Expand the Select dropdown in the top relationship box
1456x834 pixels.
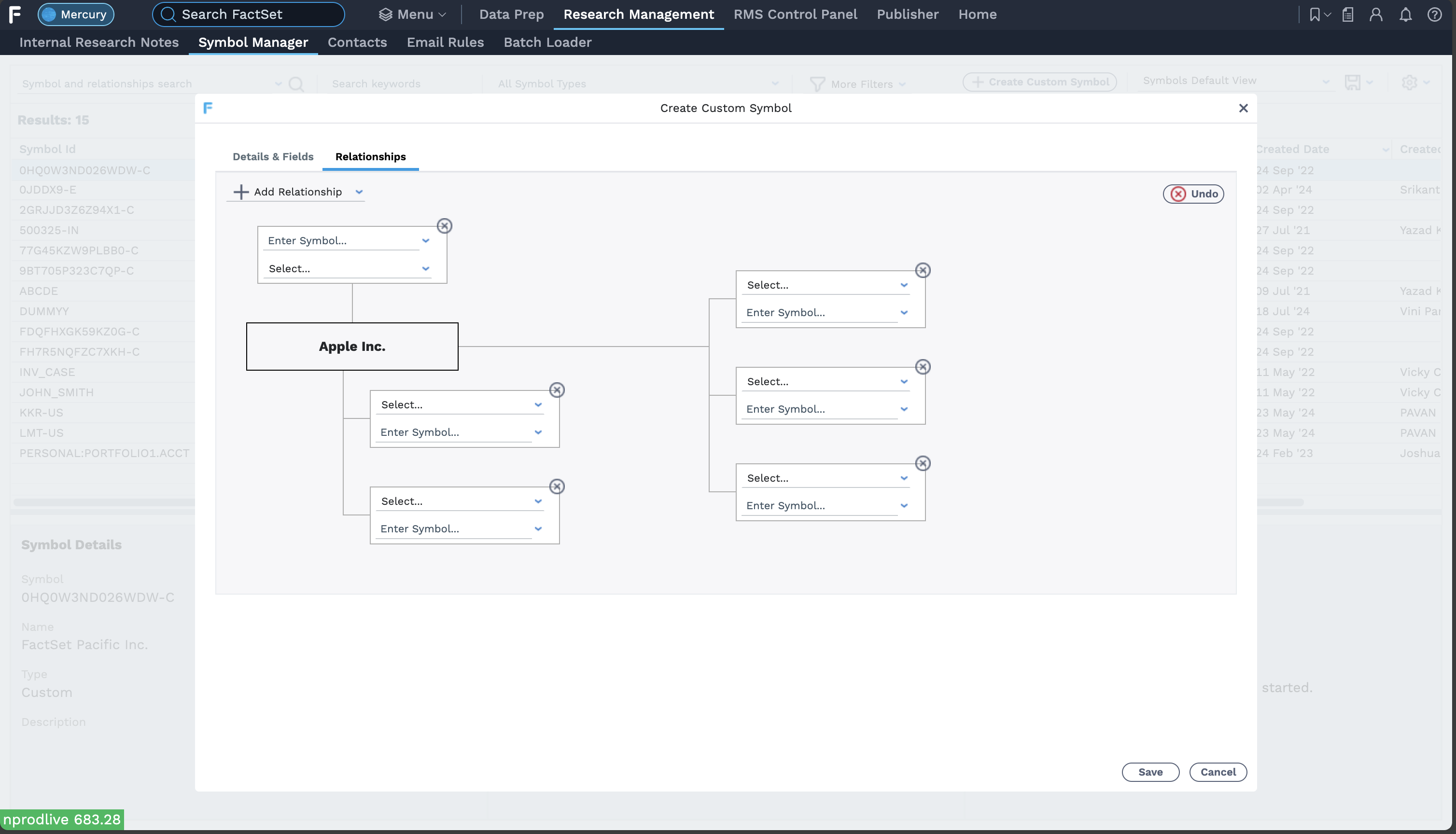tap(426, 269)
